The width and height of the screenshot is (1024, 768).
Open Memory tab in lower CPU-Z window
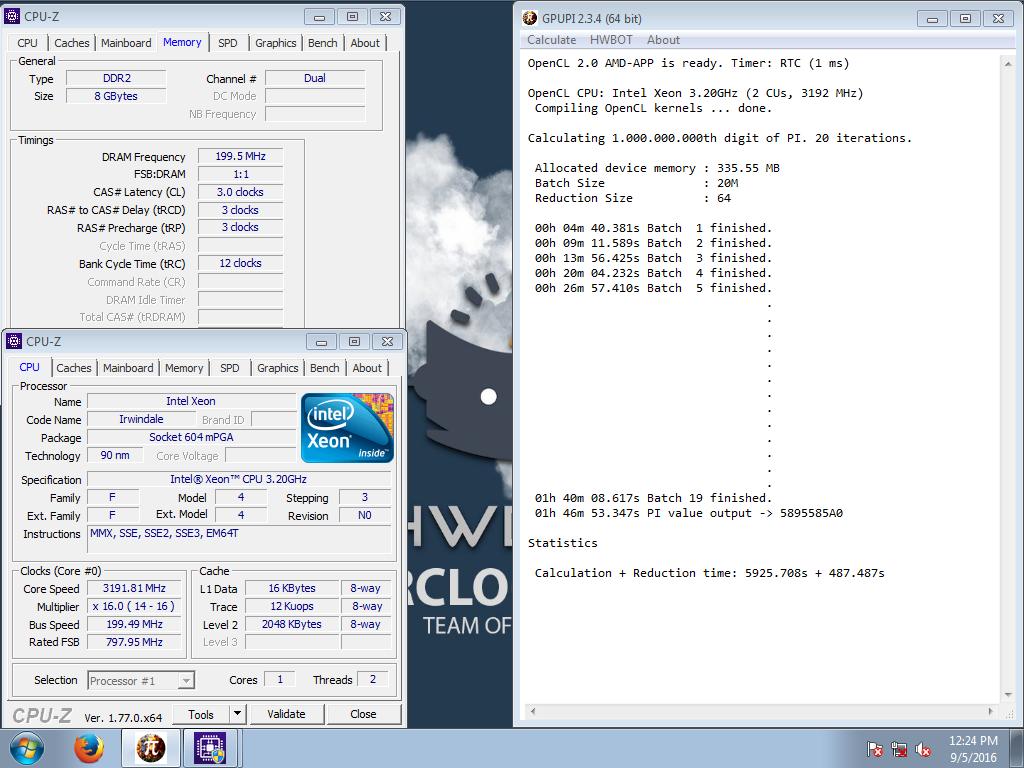pos(184,368)
